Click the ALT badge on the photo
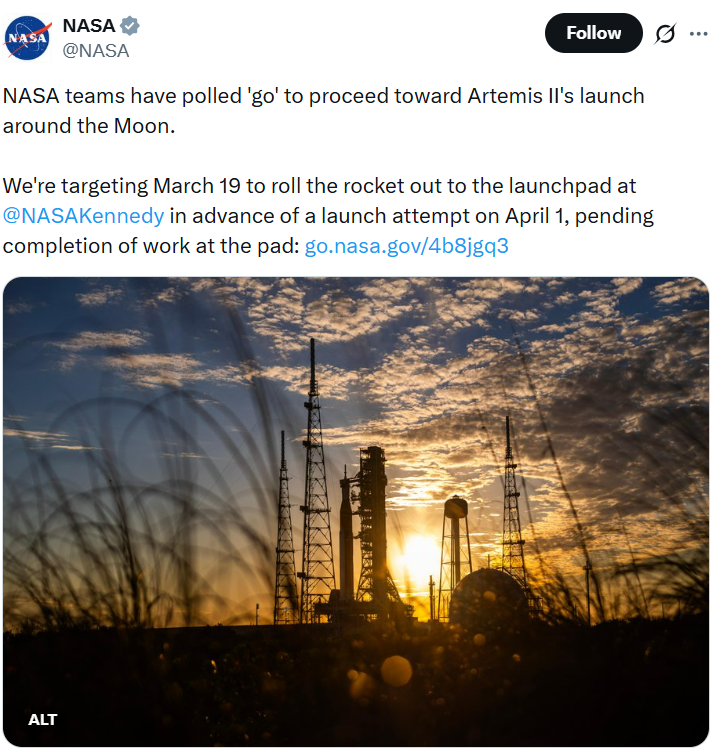The width and height of the screenshot is (725, 755). point(43,719)
